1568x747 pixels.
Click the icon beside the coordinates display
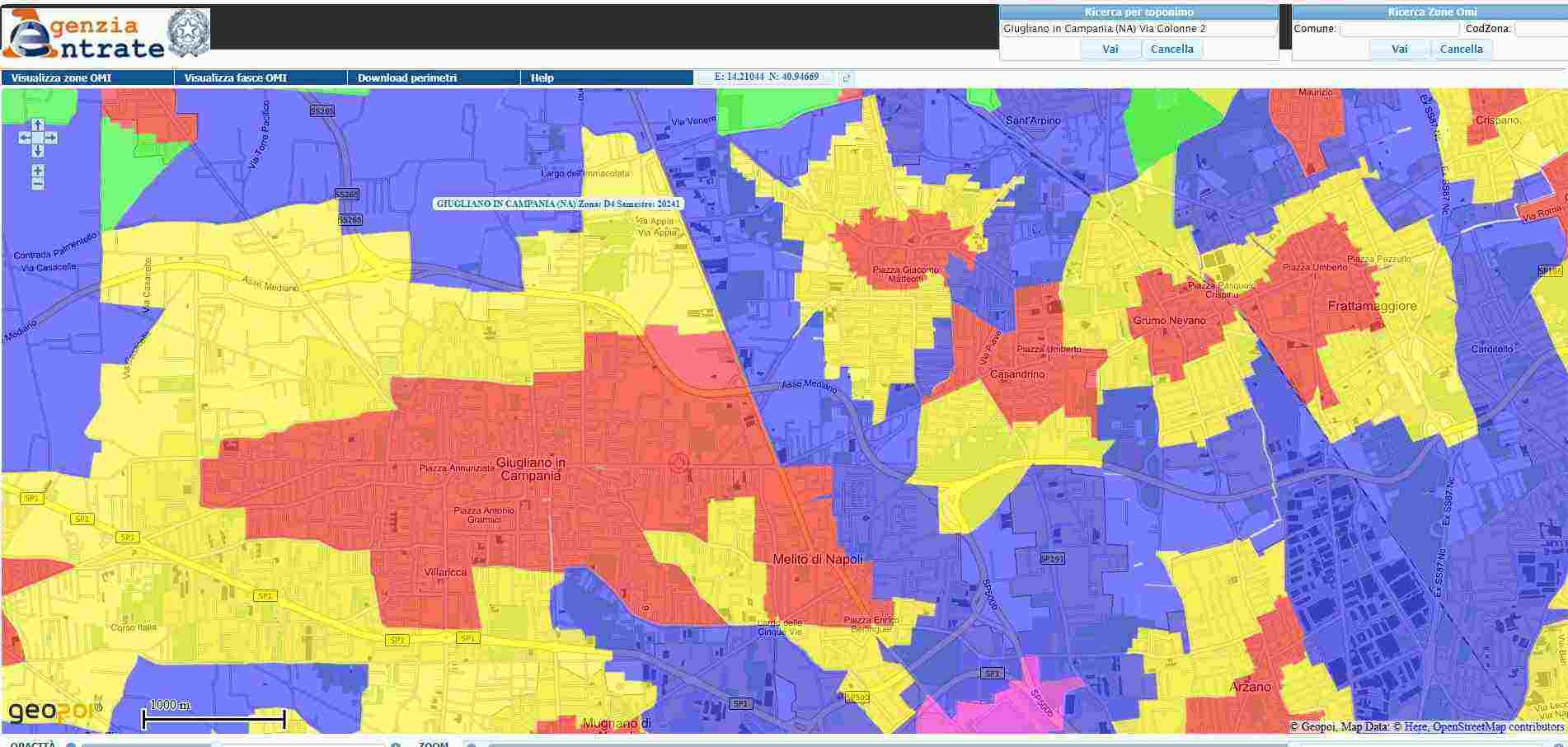845,78
